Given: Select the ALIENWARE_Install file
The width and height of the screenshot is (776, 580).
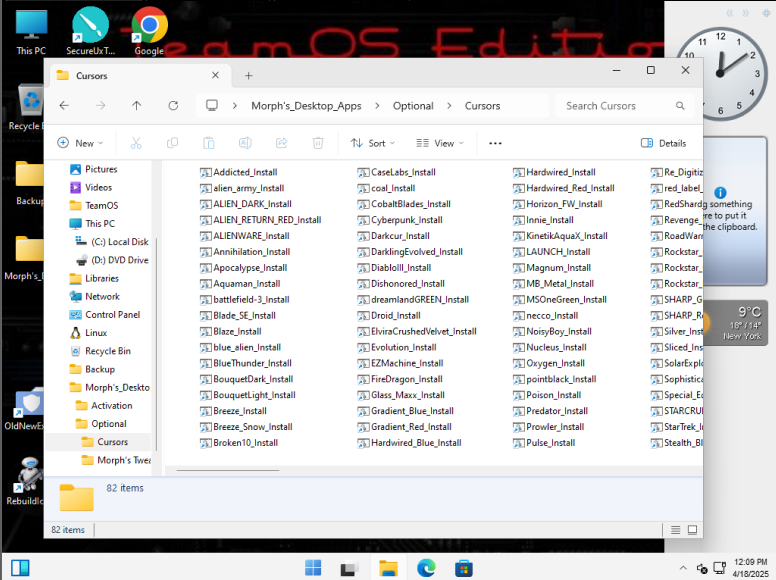Looking at the screenshot, I should coord(244,236).
